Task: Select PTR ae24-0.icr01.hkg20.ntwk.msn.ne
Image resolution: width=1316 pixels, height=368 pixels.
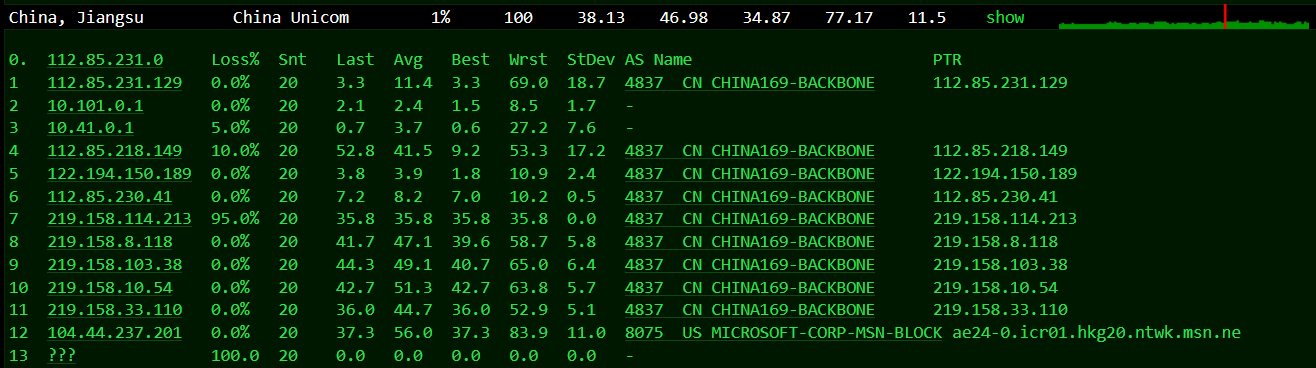Action: (1096, 332)
